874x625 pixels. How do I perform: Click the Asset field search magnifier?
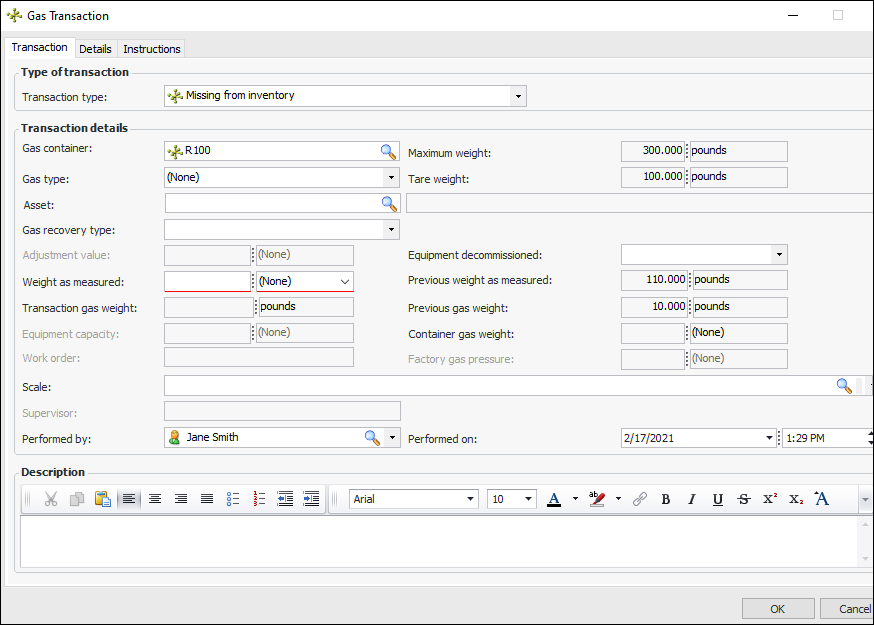(x=388, y=203)
